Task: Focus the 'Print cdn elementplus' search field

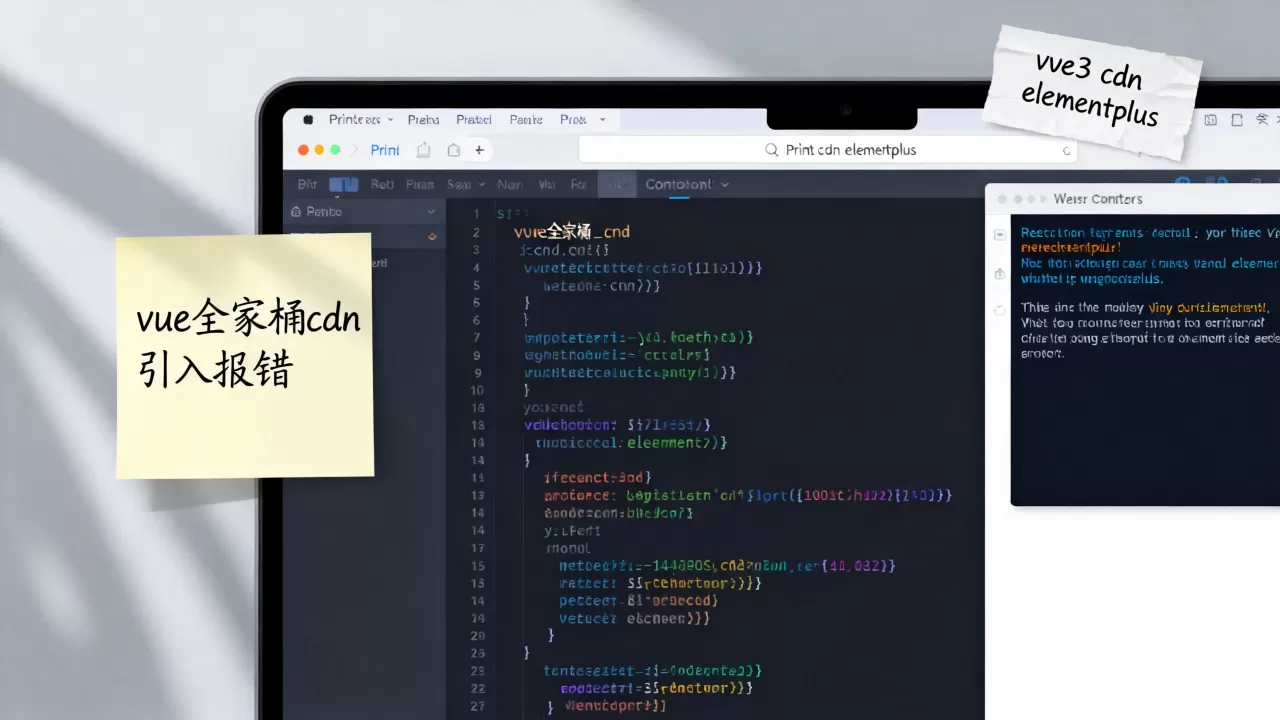Action: pyautogui.click(x=827, y=150)
